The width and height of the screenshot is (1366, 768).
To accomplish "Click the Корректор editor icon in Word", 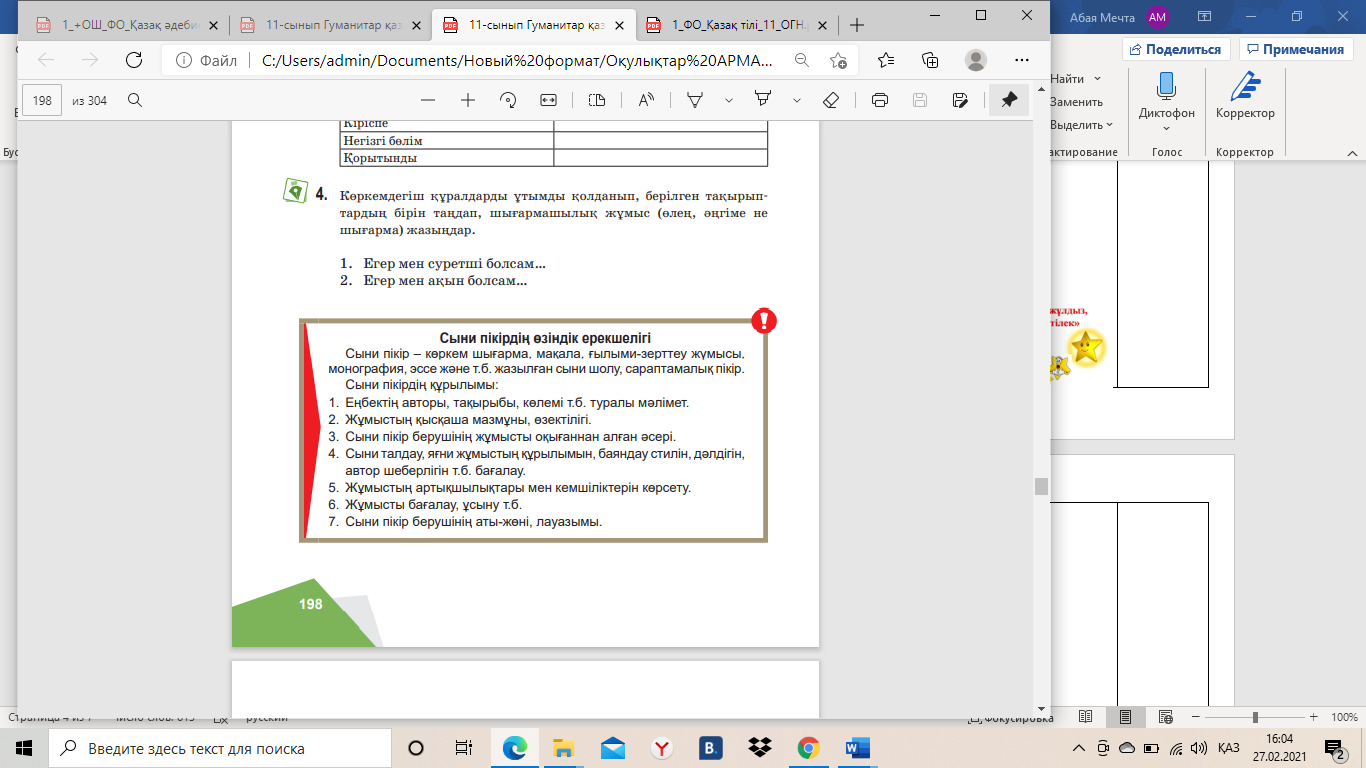I will coord(1245,87).
